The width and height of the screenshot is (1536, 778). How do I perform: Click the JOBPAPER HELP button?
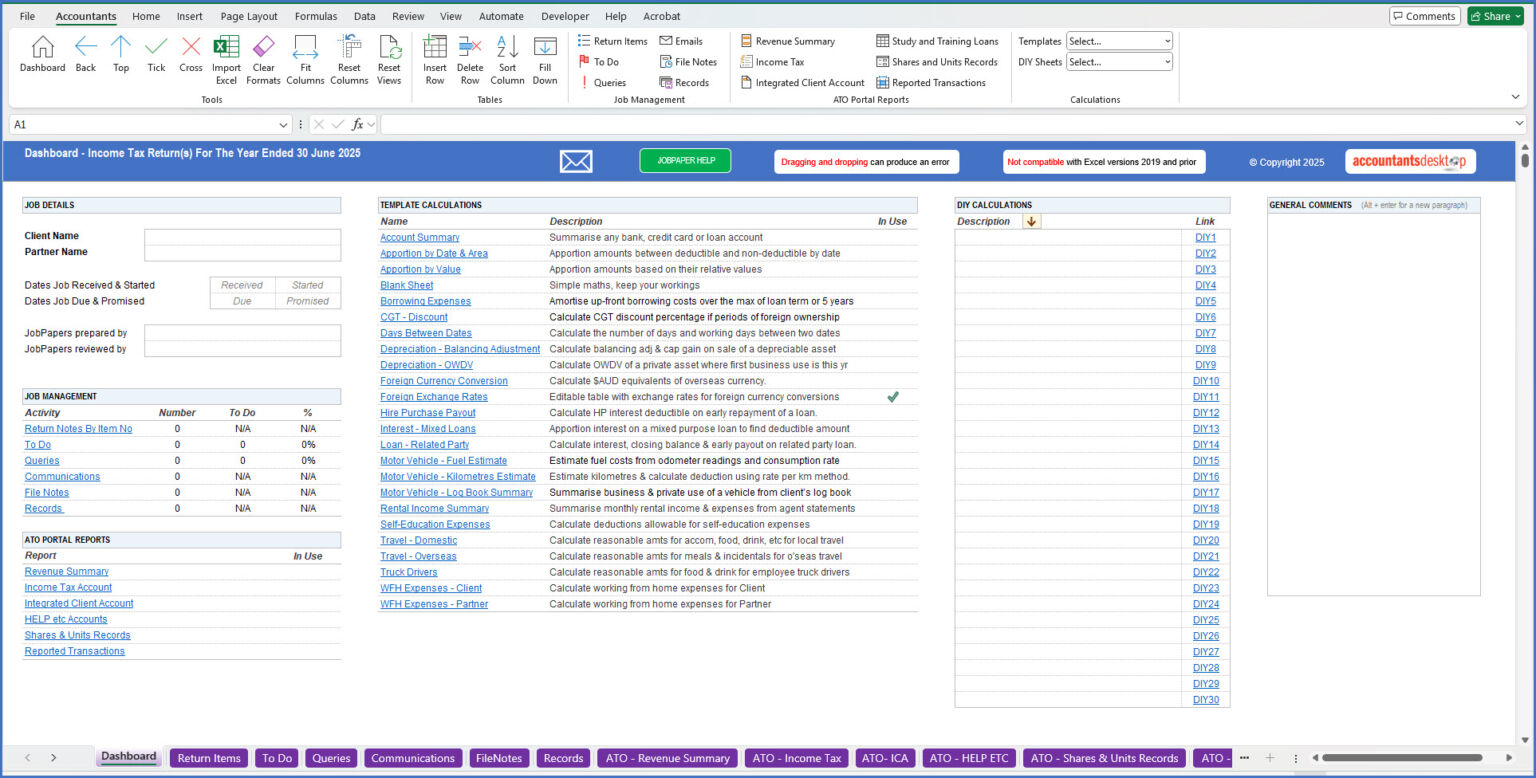point(685,160)
